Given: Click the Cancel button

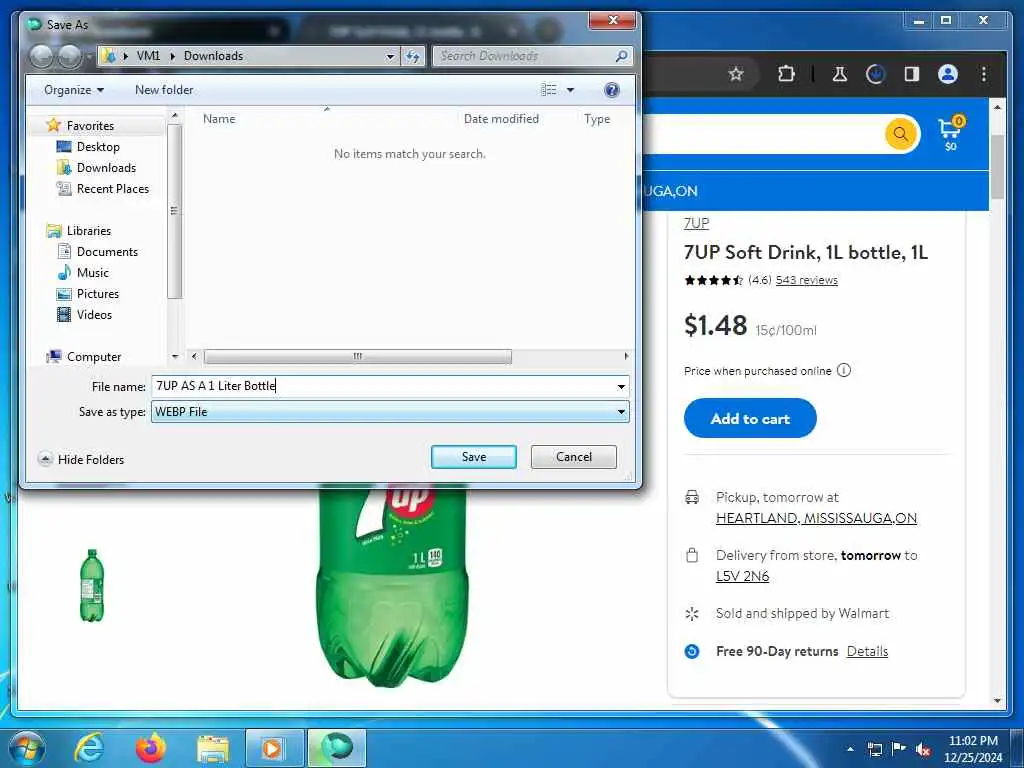Looking at the screenshot, I should (x=573, y=456).
